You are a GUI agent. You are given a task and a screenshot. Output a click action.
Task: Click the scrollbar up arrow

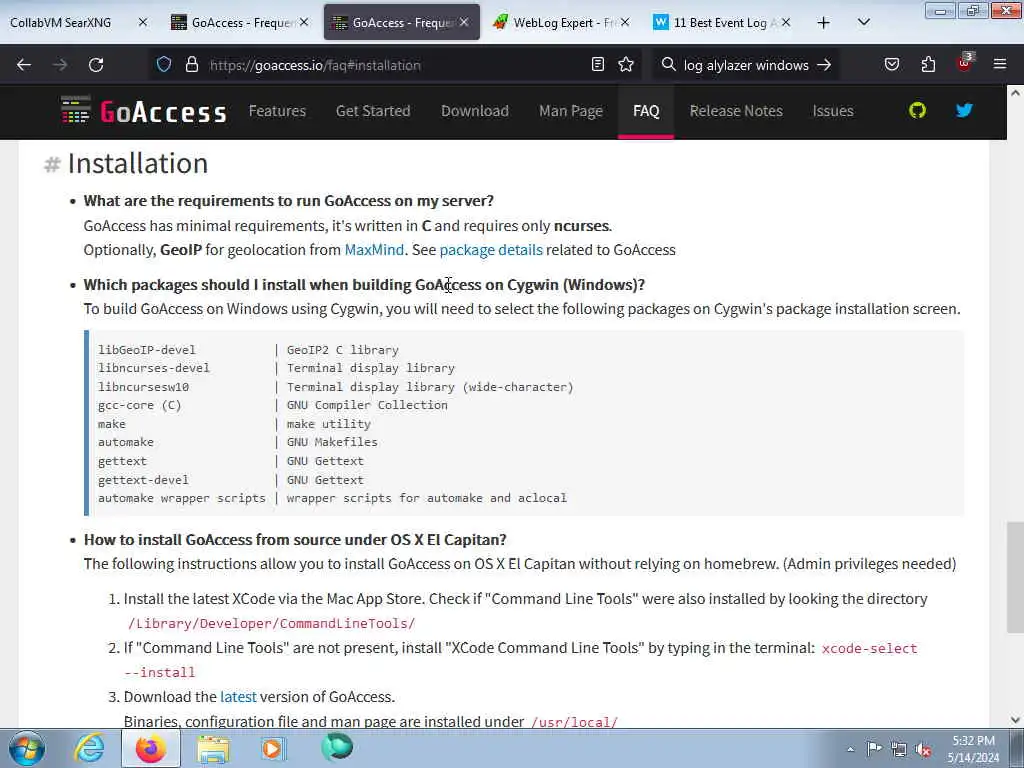point(1015,93)
